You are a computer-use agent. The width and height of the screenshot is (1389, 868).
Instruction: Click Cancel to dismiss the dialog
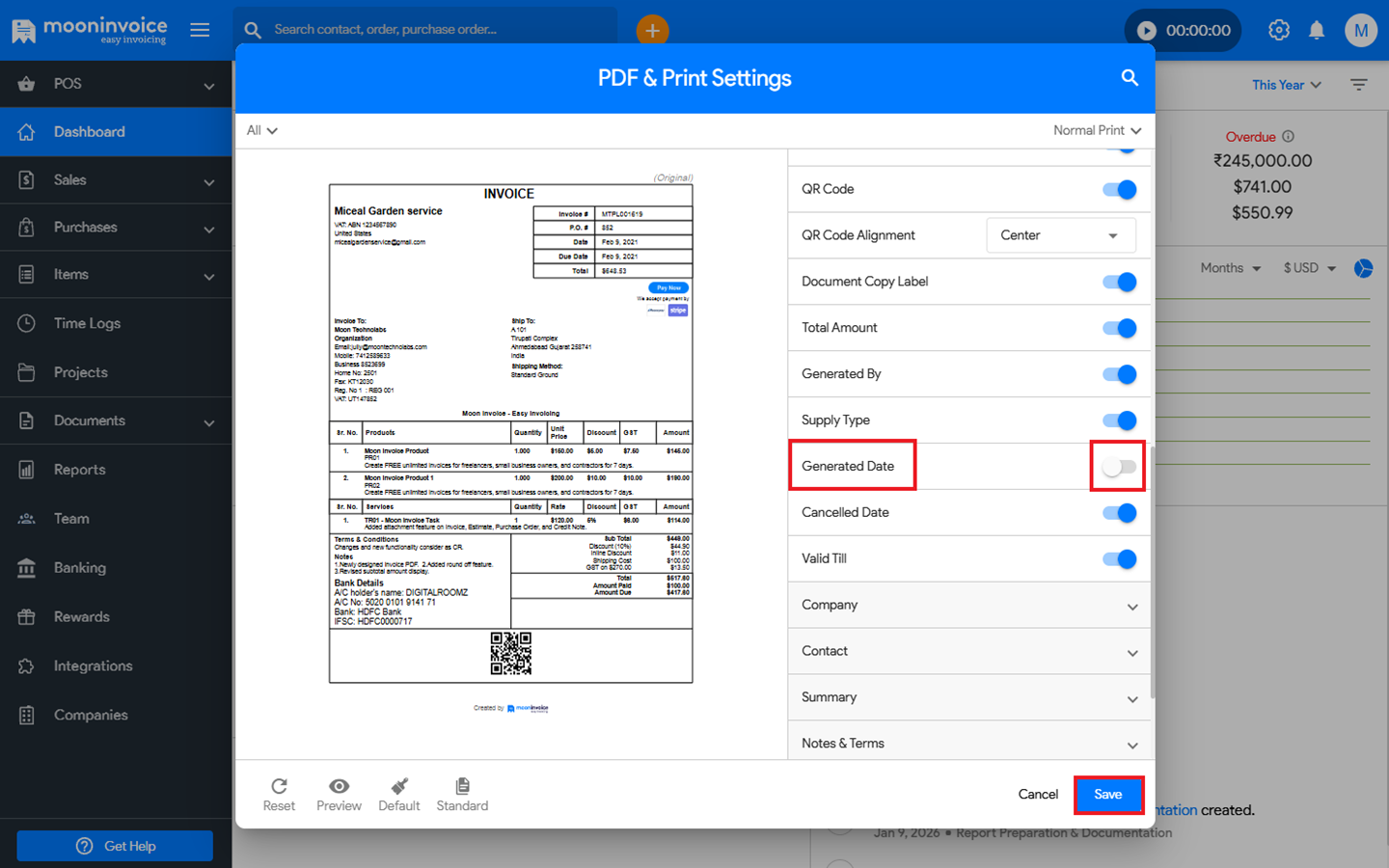(1038, 795)
